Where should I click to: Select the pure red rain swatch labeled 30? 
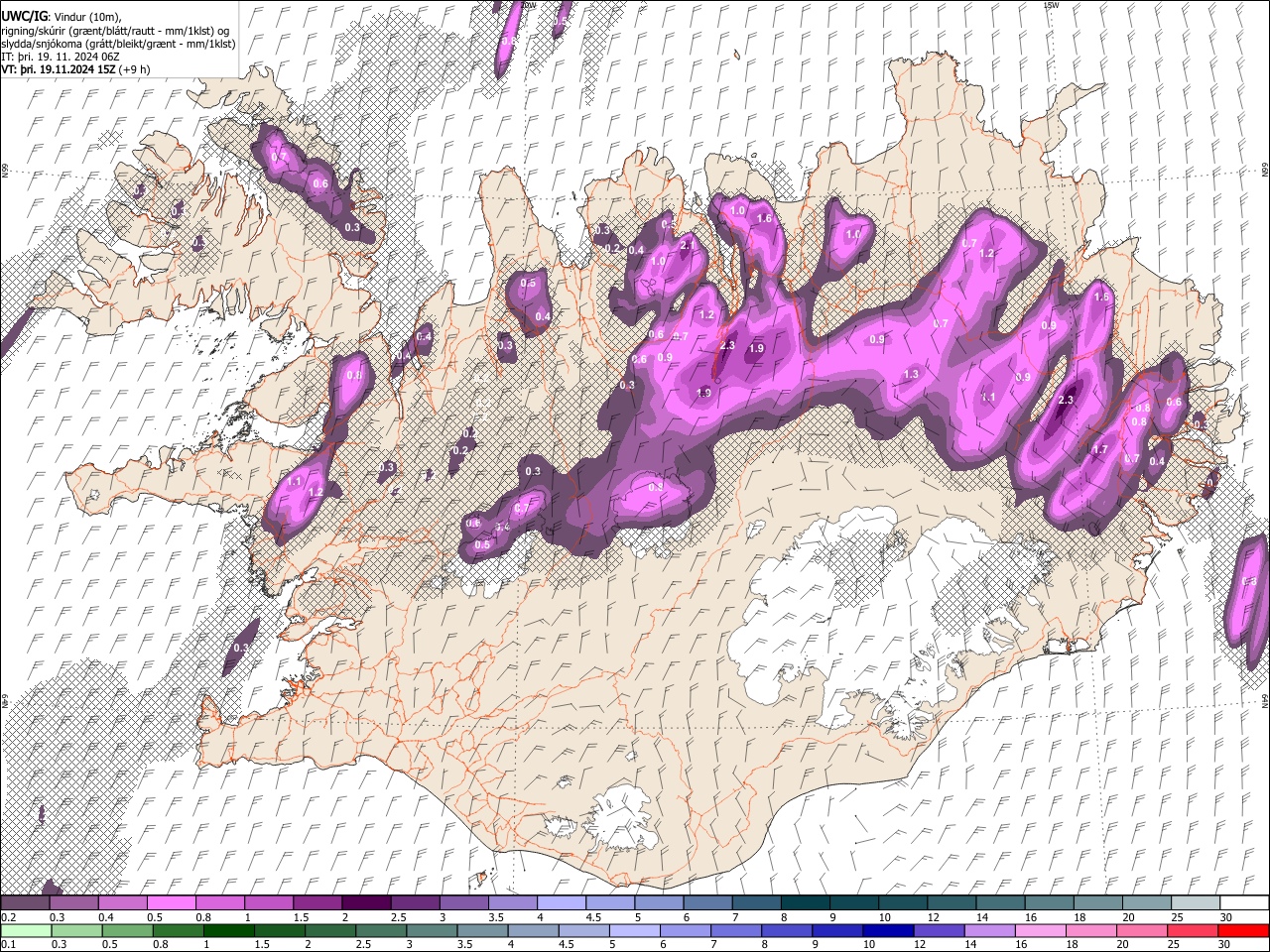coord(1243,930)
